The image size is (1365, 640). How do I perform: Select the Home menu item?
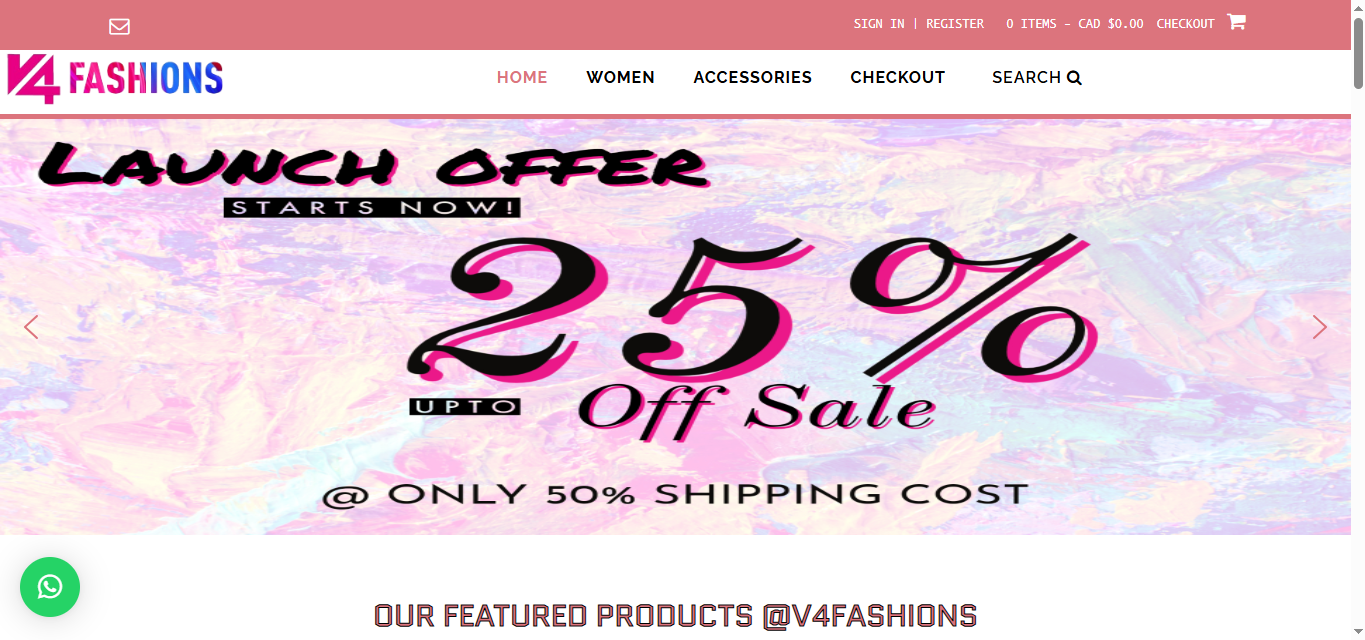click(522, 77)
